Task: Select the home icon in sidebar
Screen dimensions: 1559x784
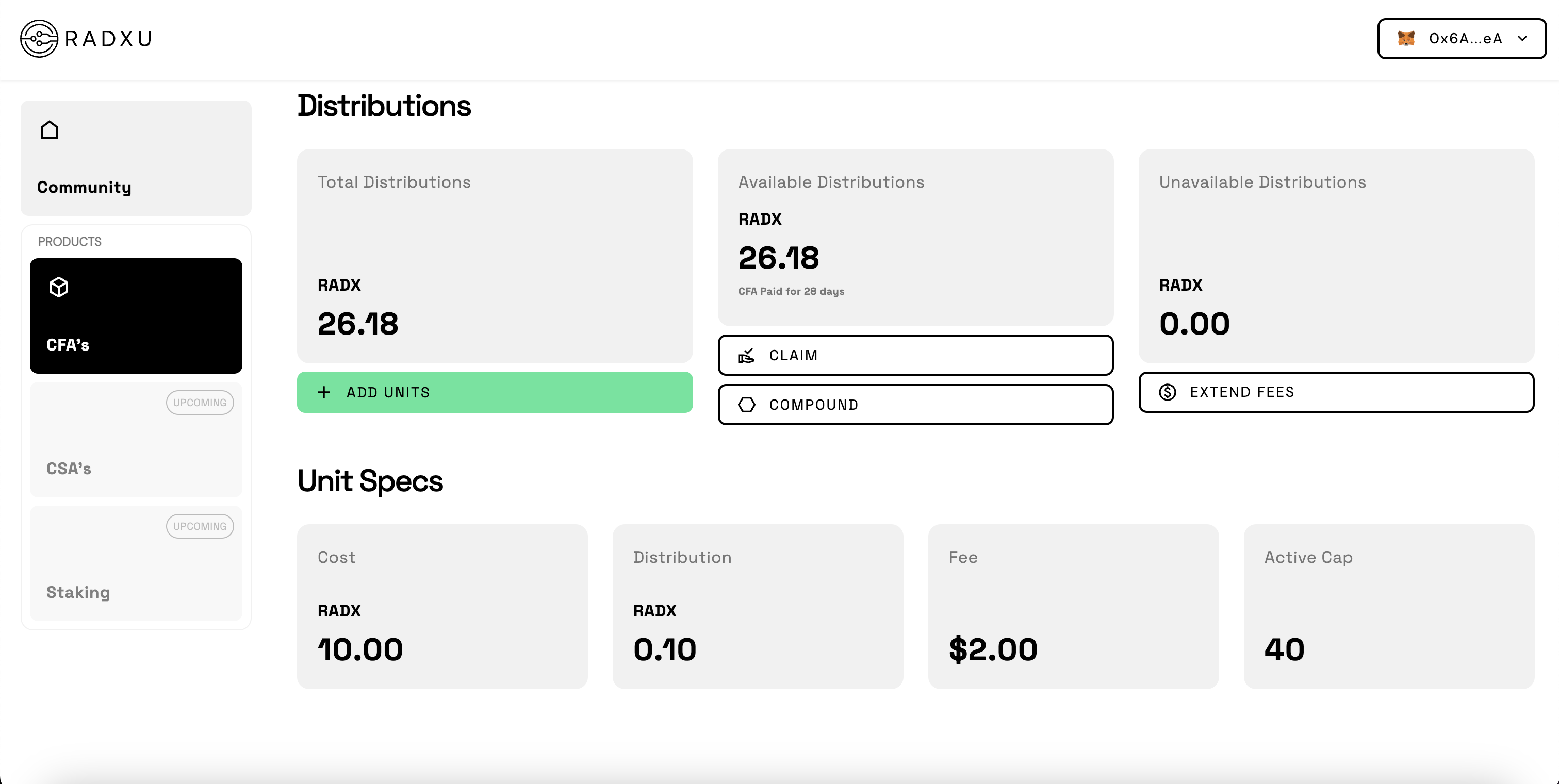Action: (50, 129)
